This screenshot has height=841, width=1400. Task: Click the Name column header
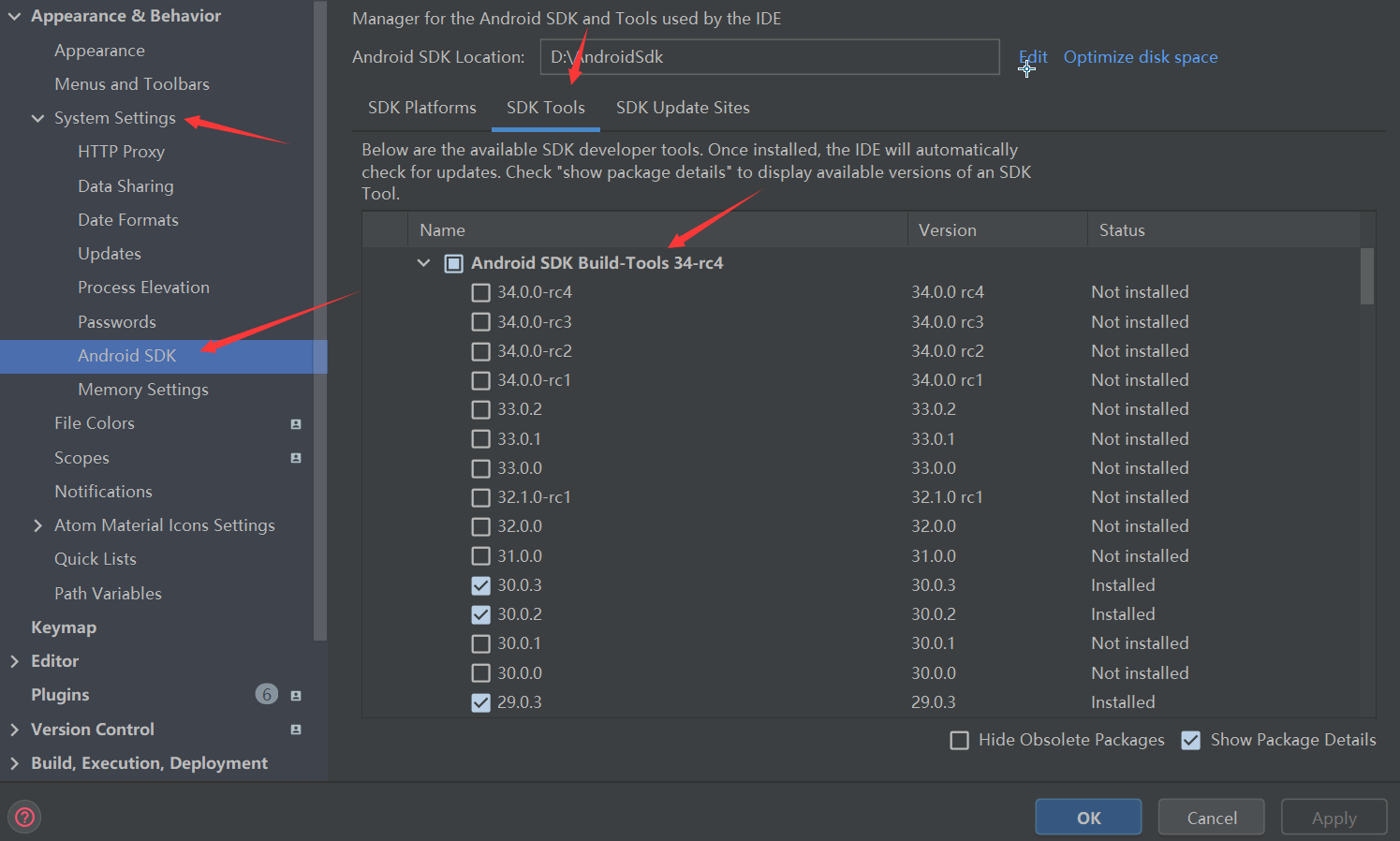[x=657, y=230]
